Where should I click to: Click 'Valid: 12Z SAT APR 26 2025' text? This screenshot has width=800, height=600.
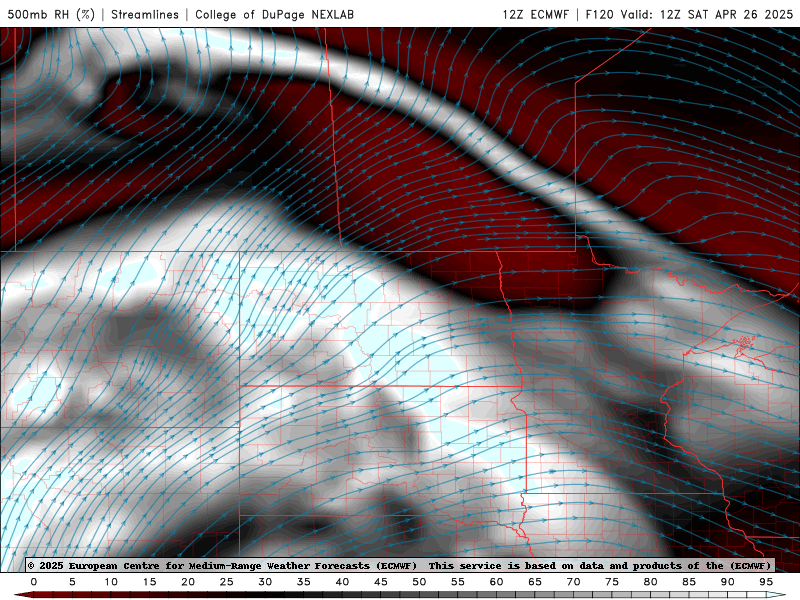707,14
